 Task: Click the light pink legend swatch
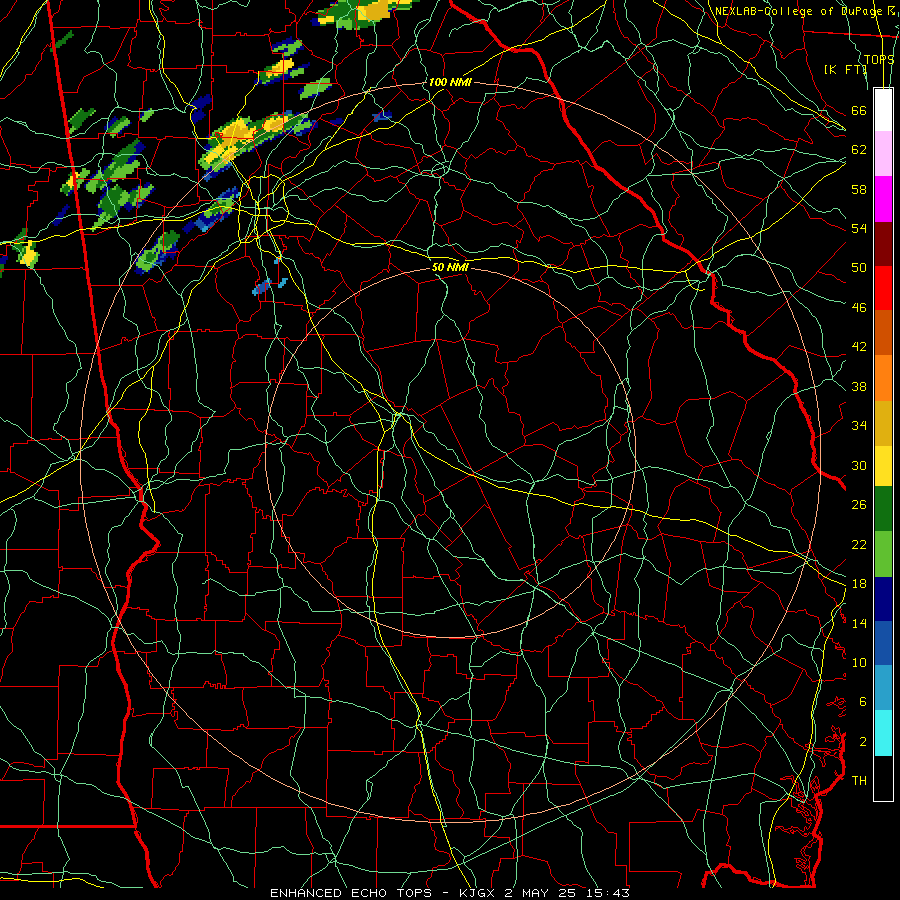pos(883,154)
